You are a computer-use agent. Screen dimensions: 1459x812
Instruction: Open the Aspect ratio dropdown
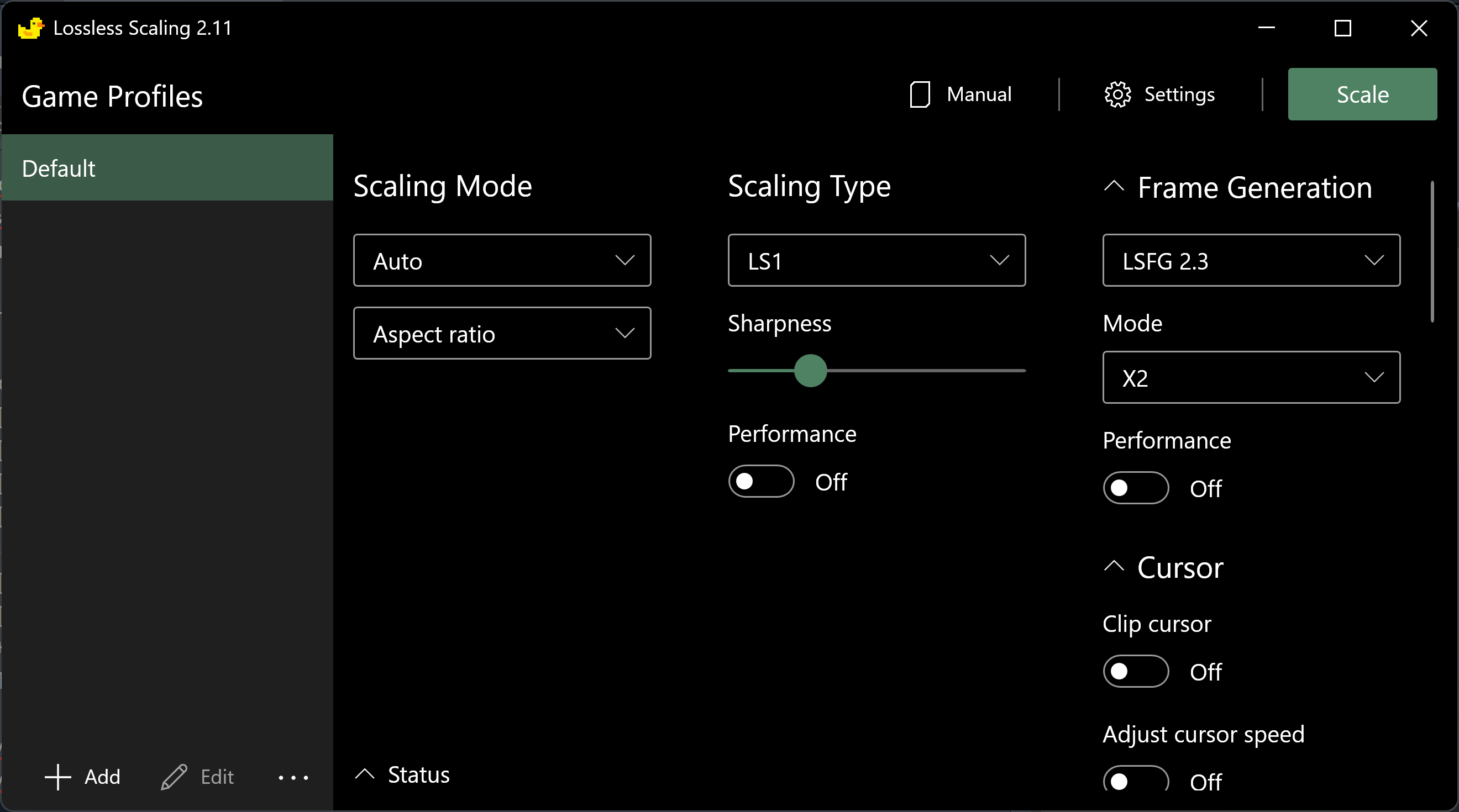pos(502,334)
